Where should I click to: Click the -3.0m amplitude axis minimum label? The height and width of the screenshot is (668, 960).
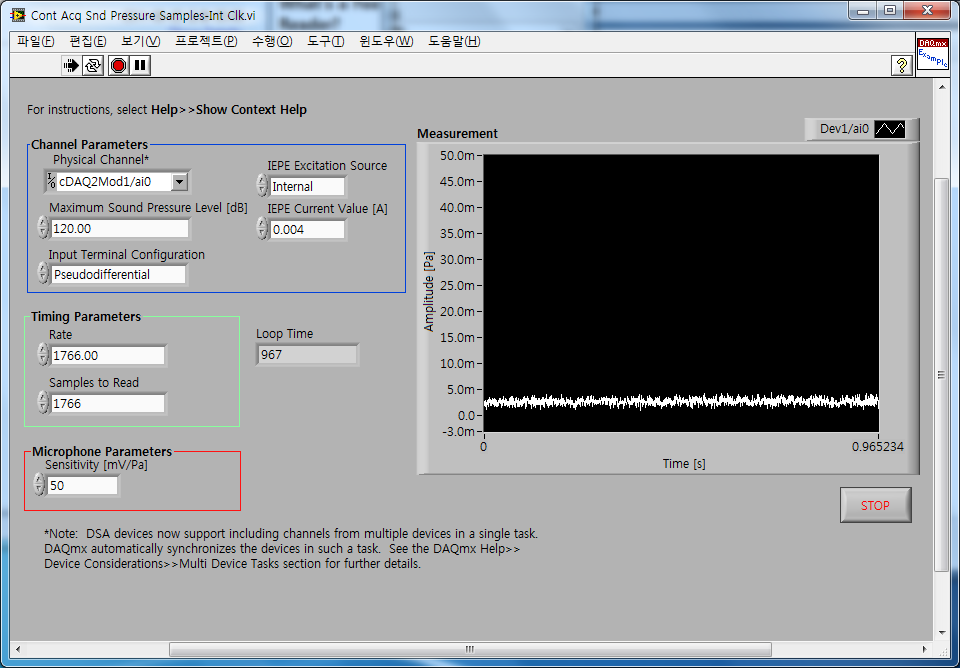[x=457, y=431]
